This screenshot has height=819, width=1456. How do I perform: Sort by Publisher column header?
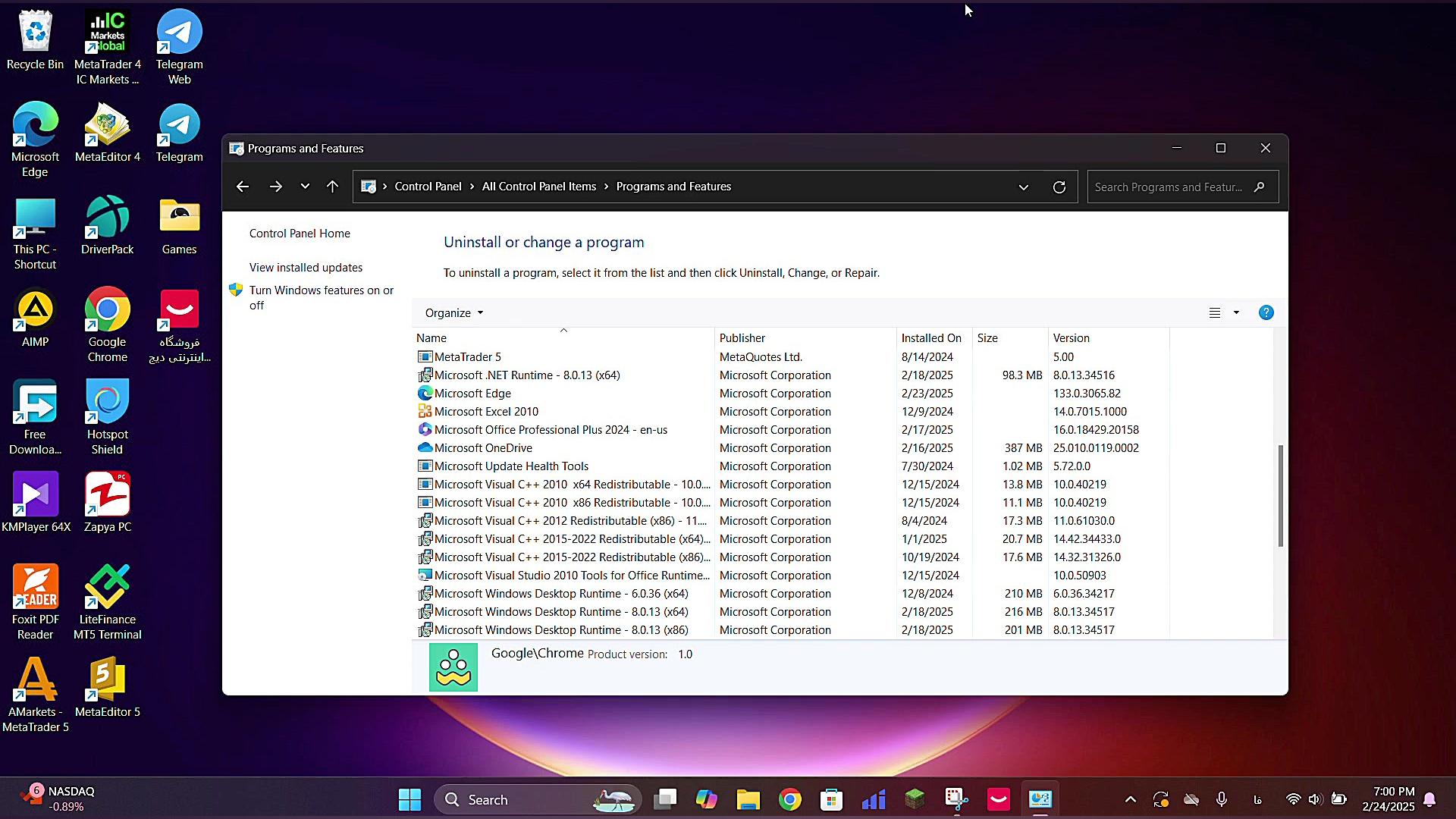point(805,337)
